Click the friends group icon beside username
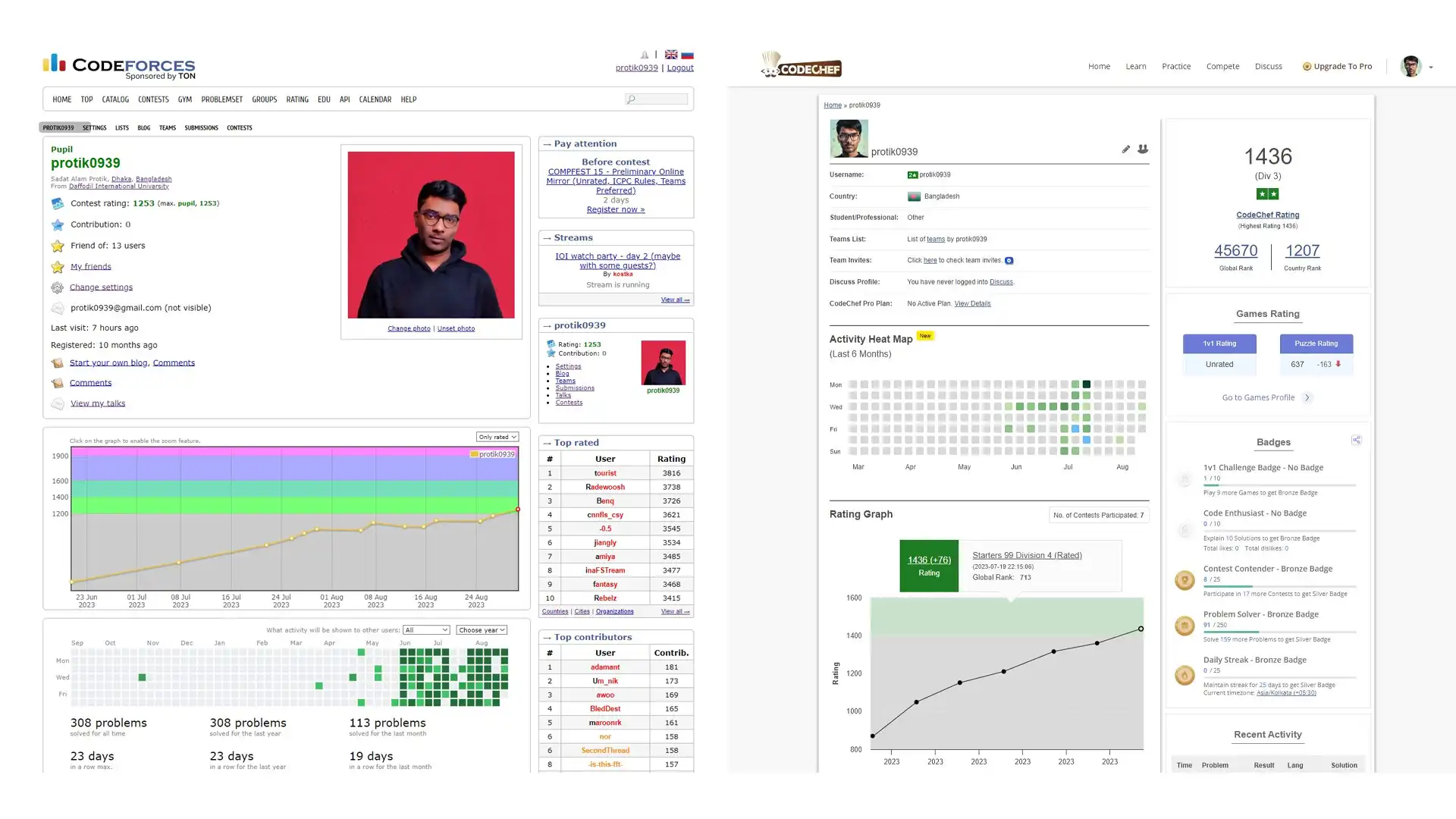The width and height of the screenshot is (1456, 819). point(1143,149)
